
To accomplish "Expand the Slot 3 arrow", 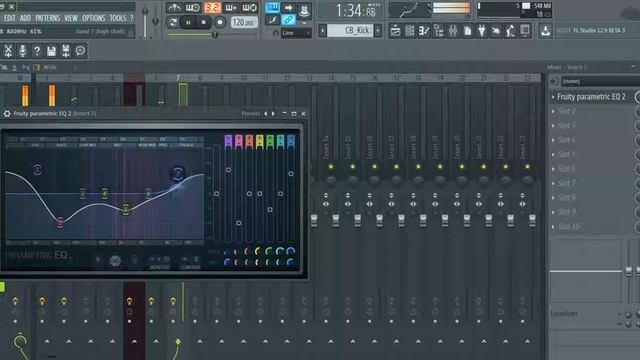I will pos(553,125).
